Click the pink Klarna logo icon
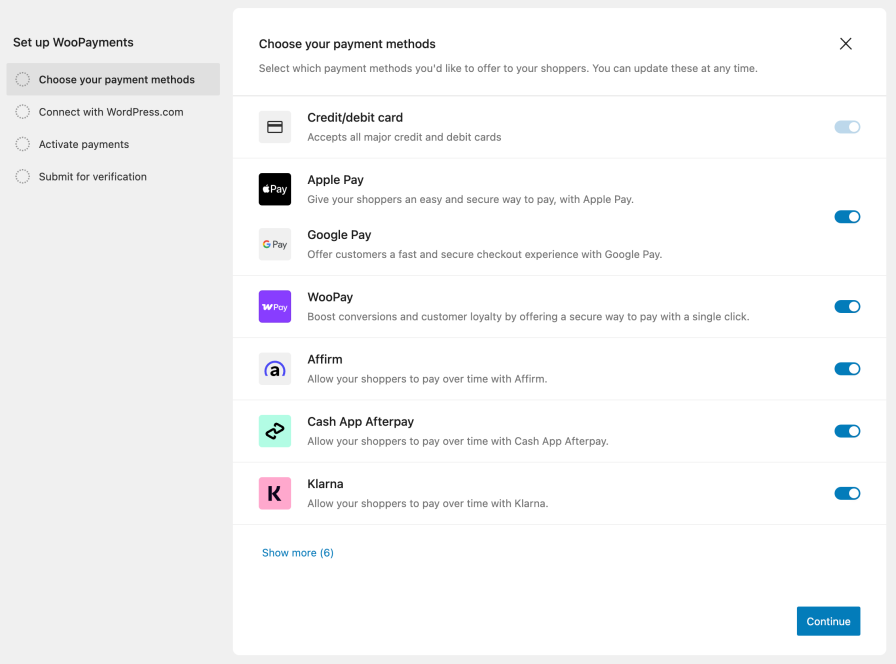Viewport: 896px width, 664px height. click(x=275, y=493)
